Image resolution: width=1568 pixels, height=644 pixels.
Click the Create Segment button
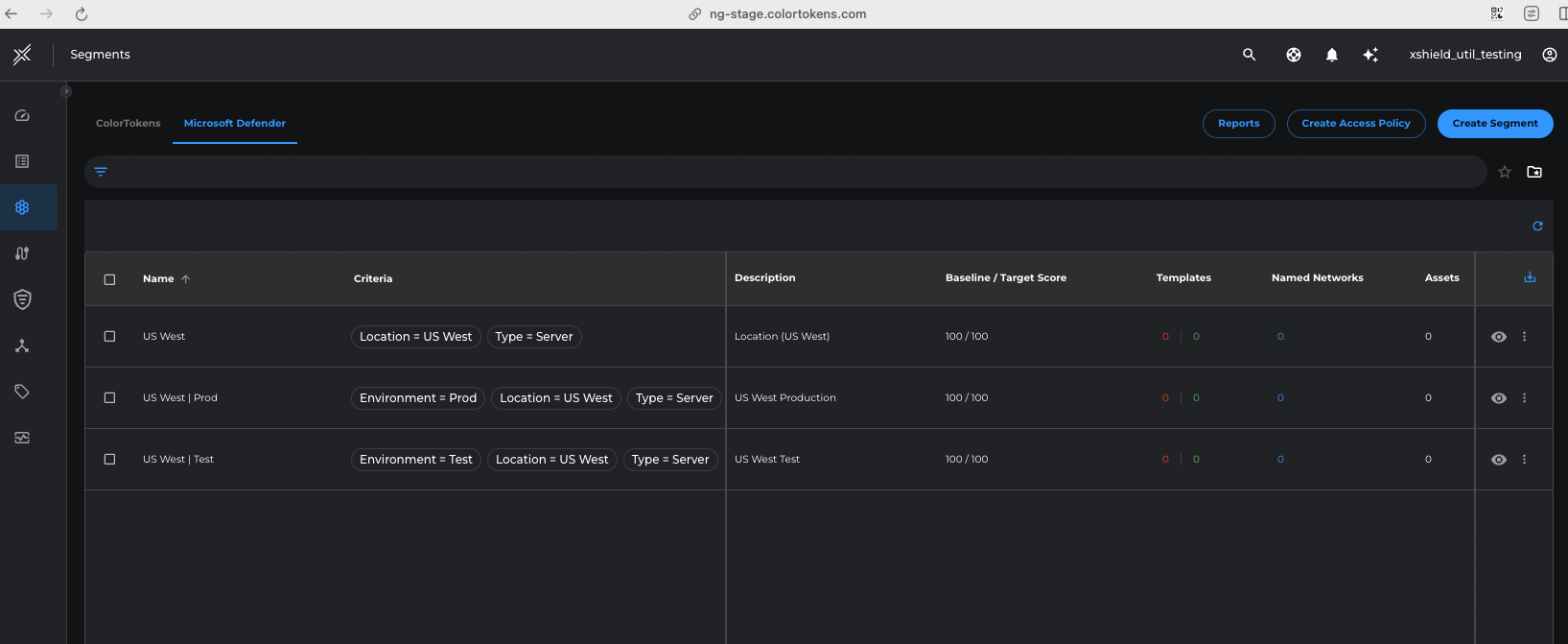click(1494, 124)
